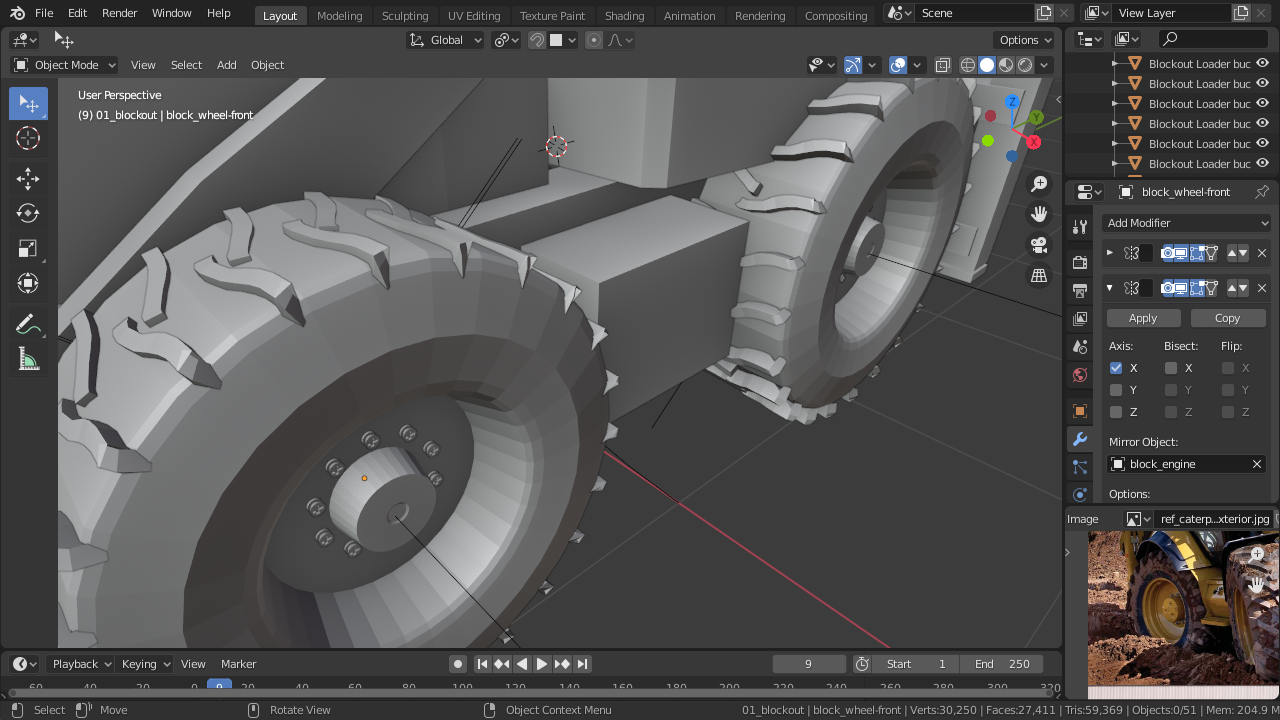Switch to the Shading workspace tab
Screen dimensions: 1280x720
(x=624, y=16)
